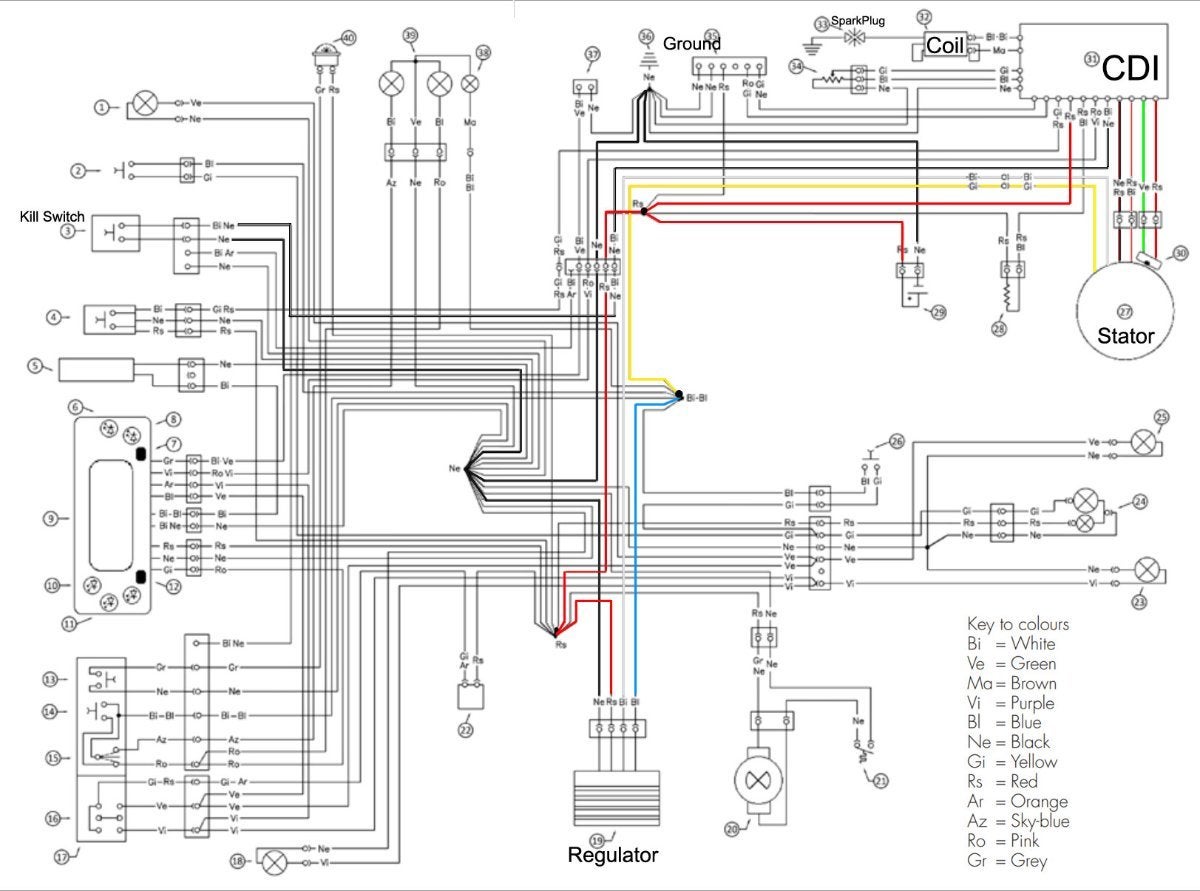Click the numbered callout circle 13
The image size is (1200, 891).
(49, 679)
